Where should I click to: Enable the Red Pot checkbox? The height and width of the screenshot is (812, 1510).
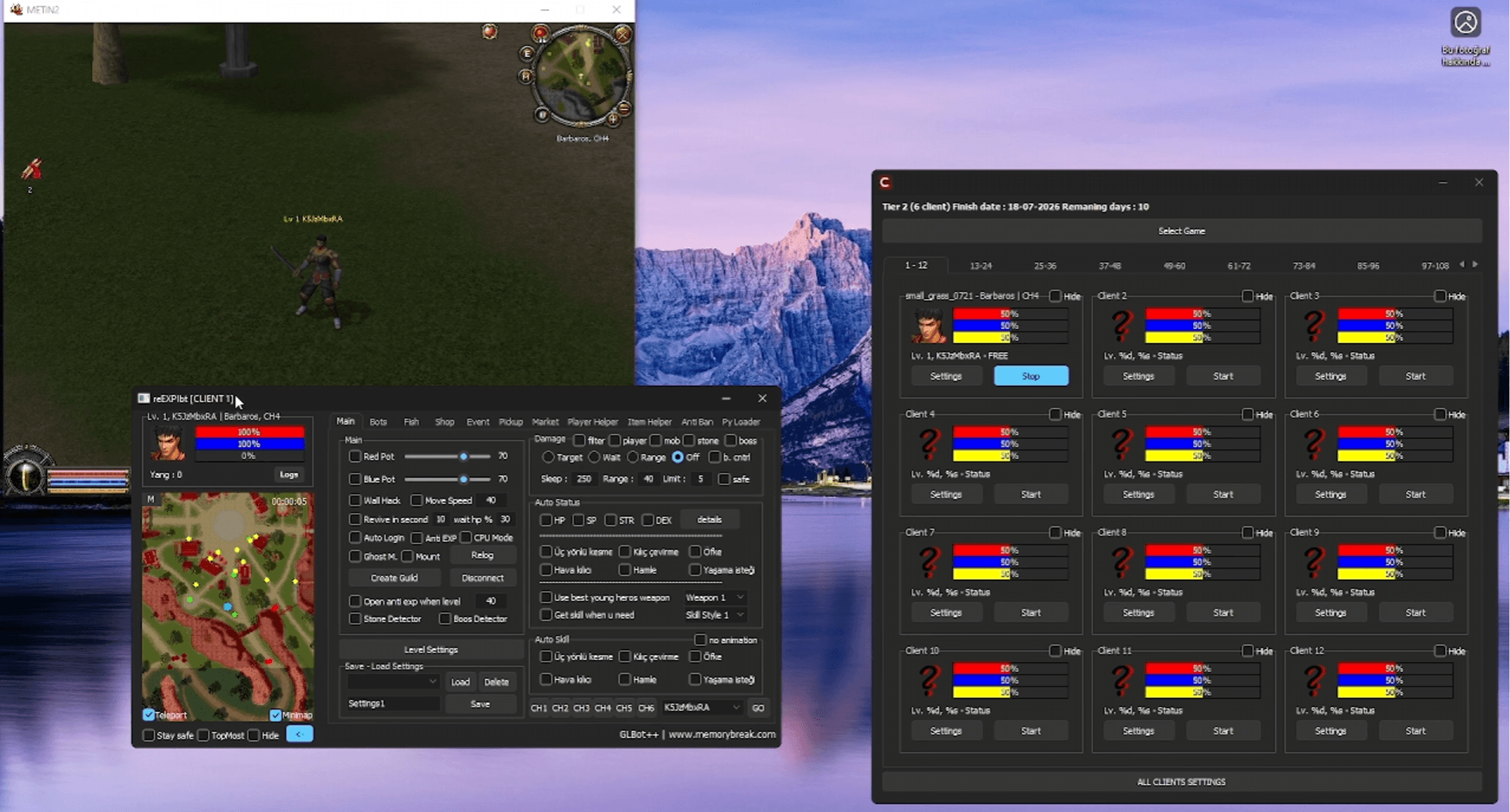click(x=355, y=457)
